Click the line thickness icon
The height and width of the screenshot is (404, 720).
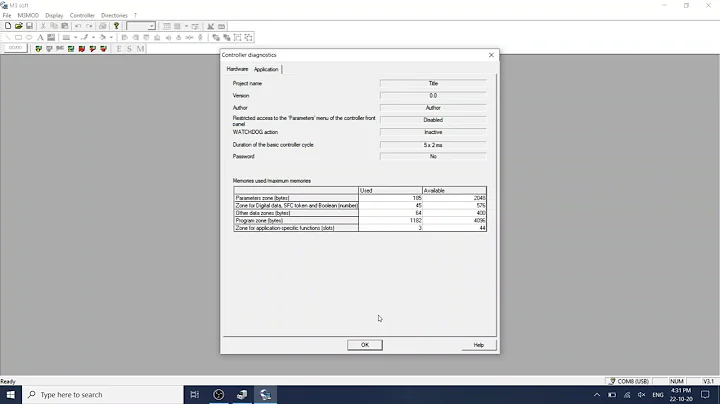tap(67, 38)
